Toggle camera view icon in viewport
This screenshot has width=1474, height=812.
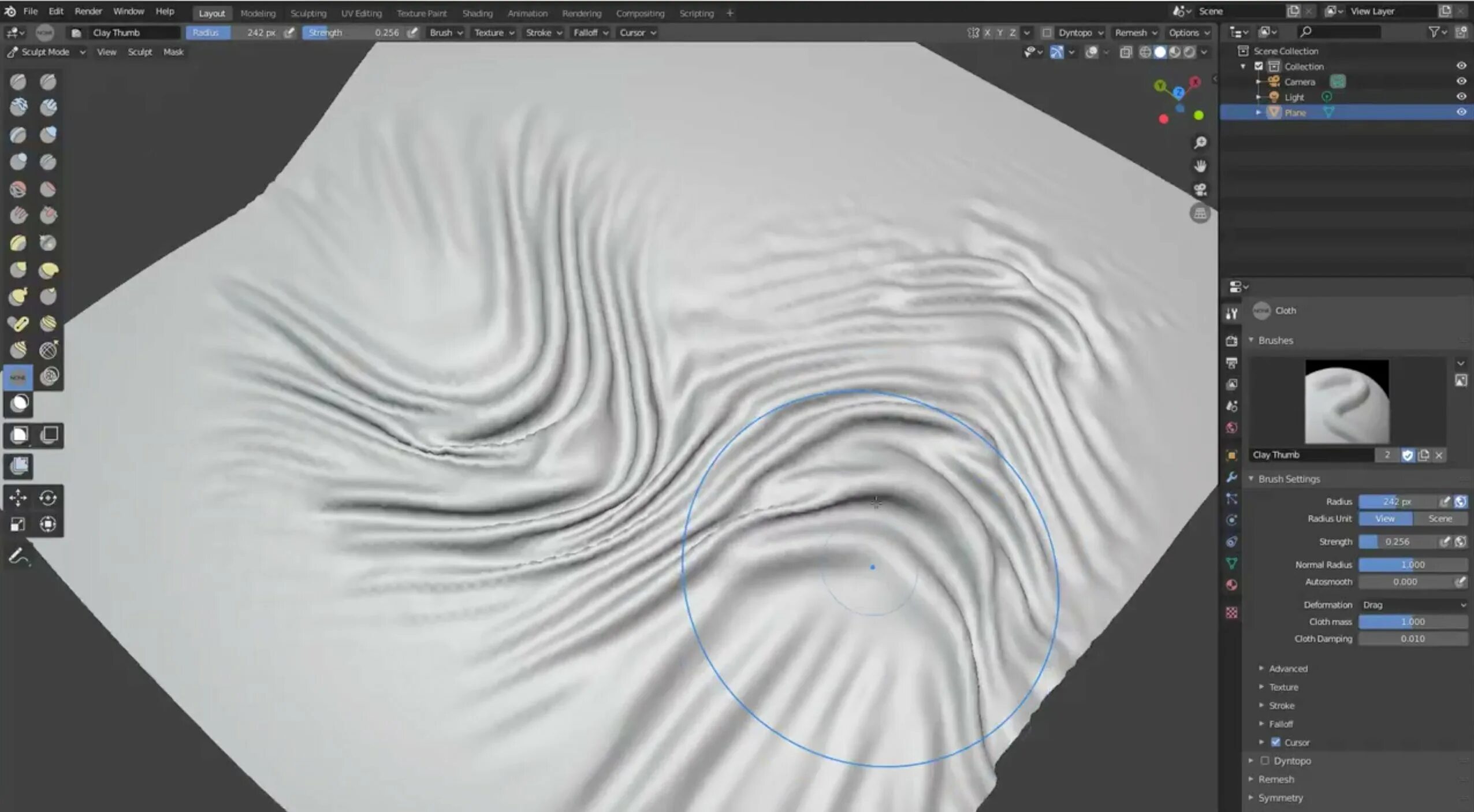coord(1200,190)
